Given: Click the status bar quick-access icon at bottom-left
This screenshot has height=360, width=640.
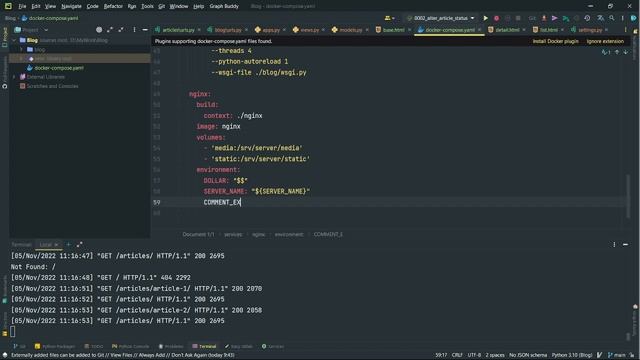Looking at the screenshot, I should pyautogui.click(x=4, y=355).
